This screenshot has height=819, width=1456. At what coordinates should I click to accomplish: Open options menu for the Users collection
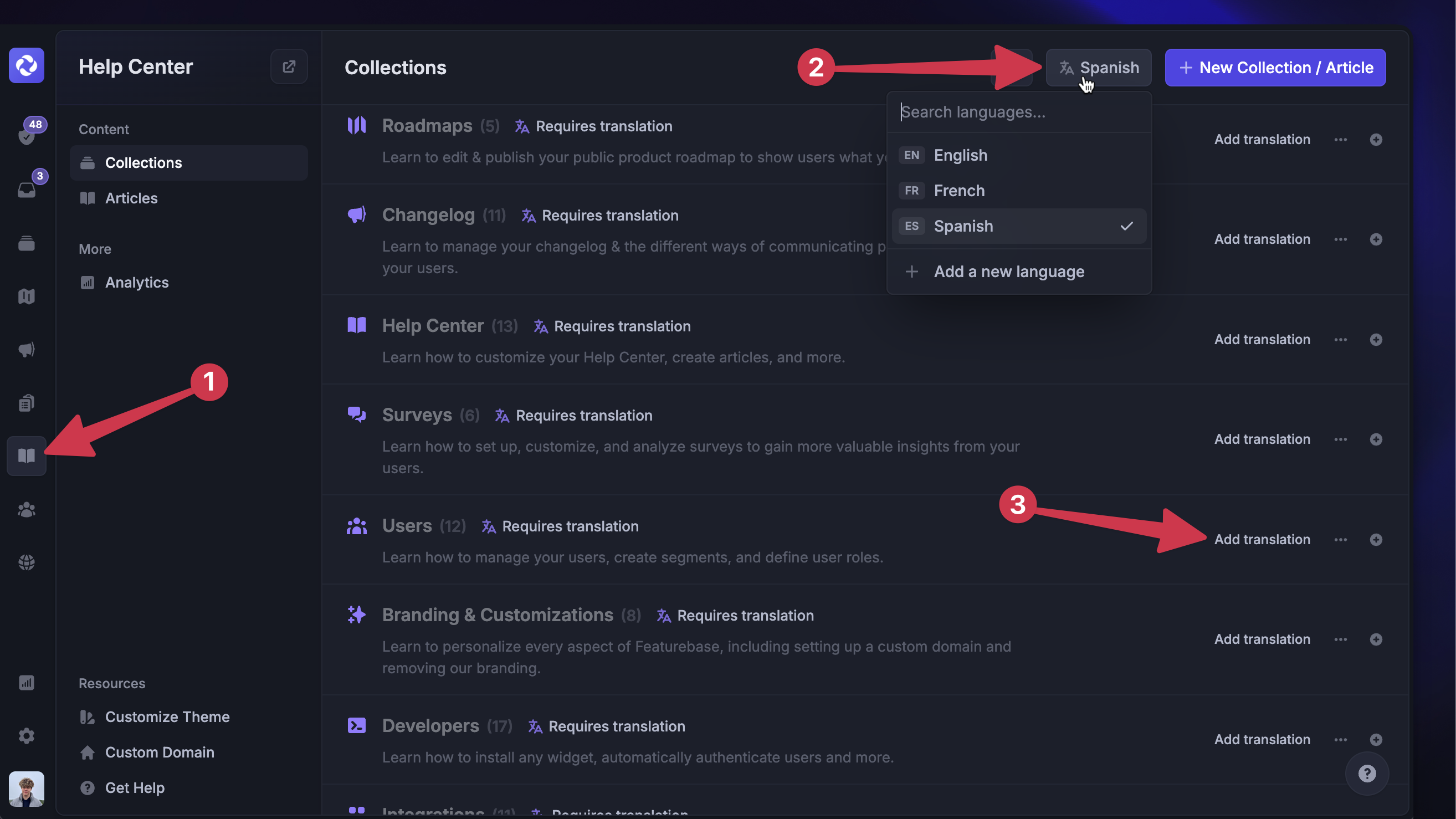(1341, 539)
